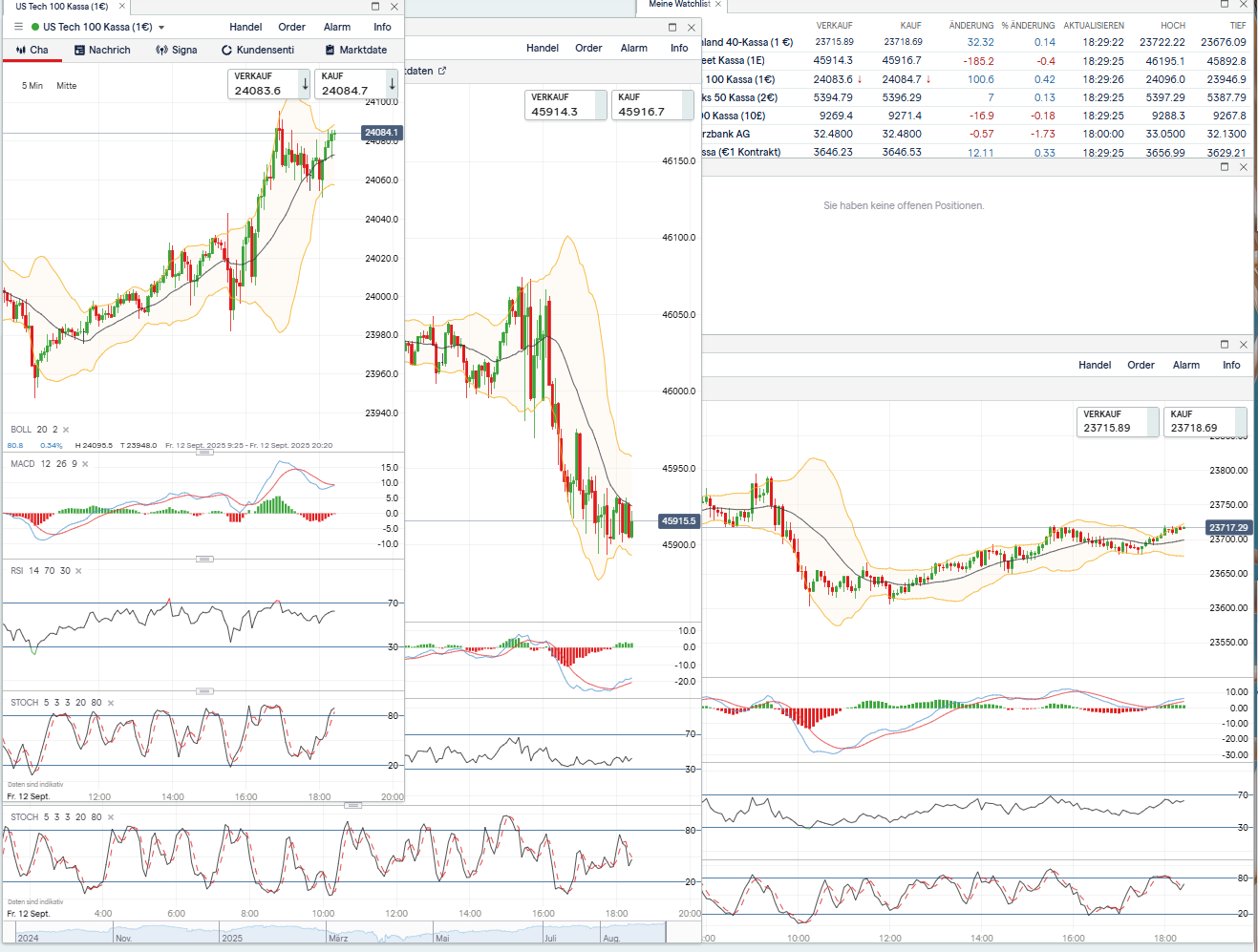
Task: Open the hamburger menu in US Tech 100 window
Action: 18,27
